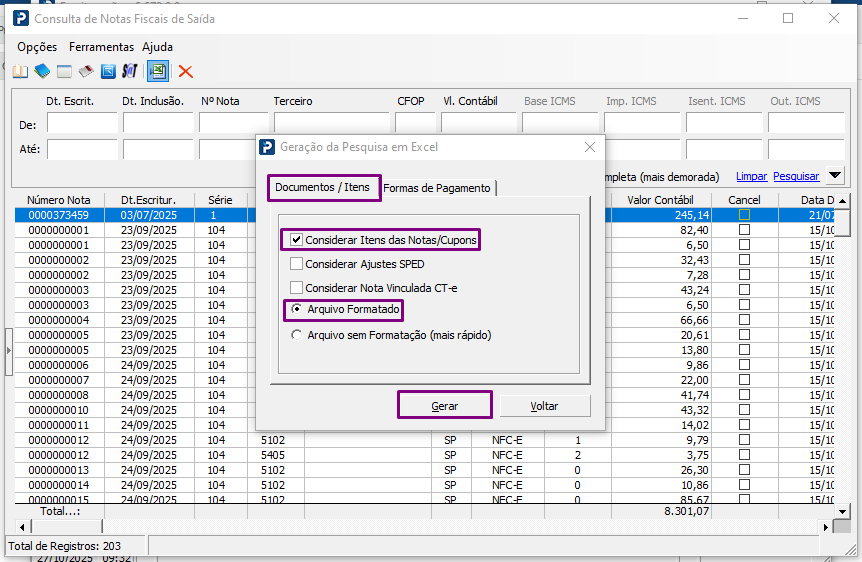This screenshot has width=862, height=562.
Task: Click the Cancel column header
Action: click(x=744, y=200)
